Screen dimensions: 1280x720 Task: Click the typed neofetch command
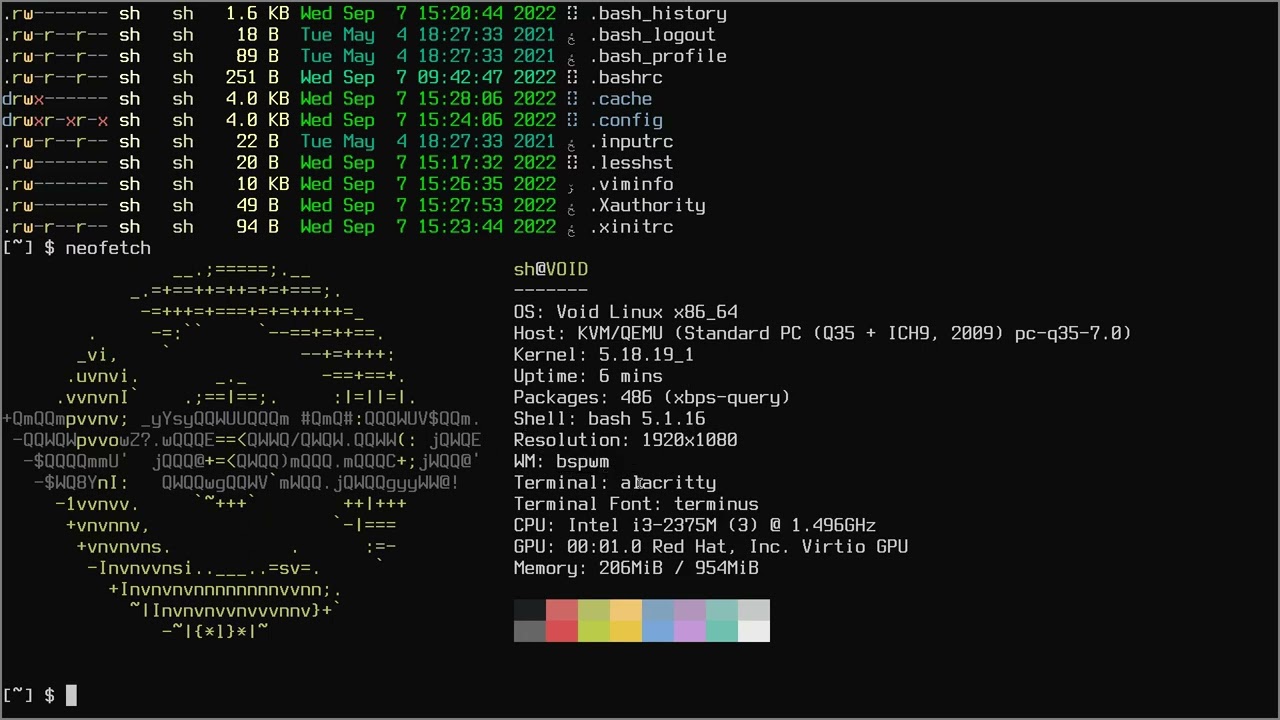pos(108,248)
